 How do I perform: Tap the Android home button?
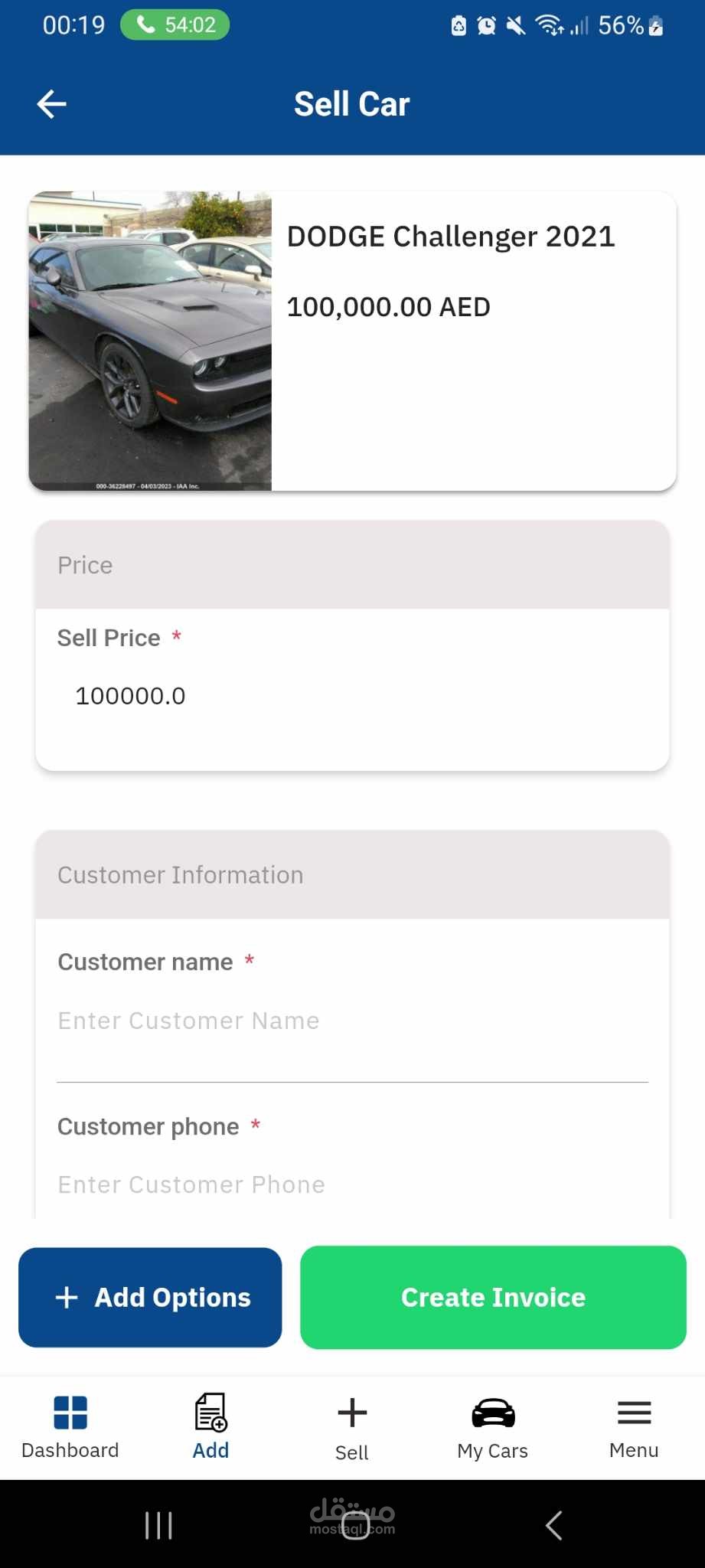pos(354,1525)
